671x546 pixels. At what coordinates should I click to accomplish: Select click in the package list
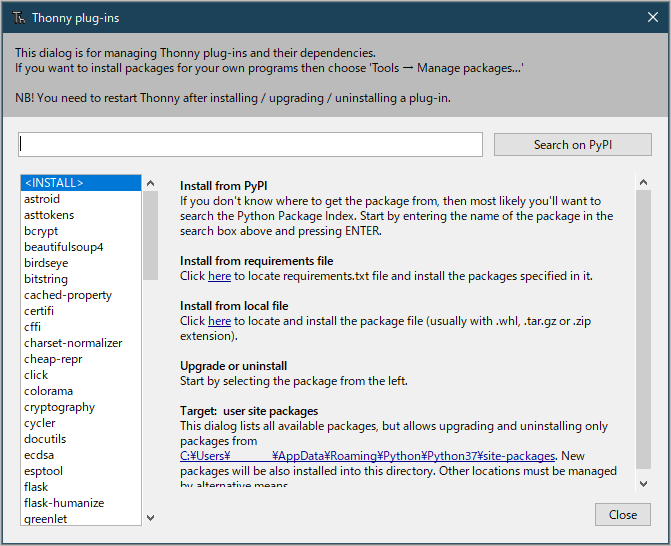[80, 375]
